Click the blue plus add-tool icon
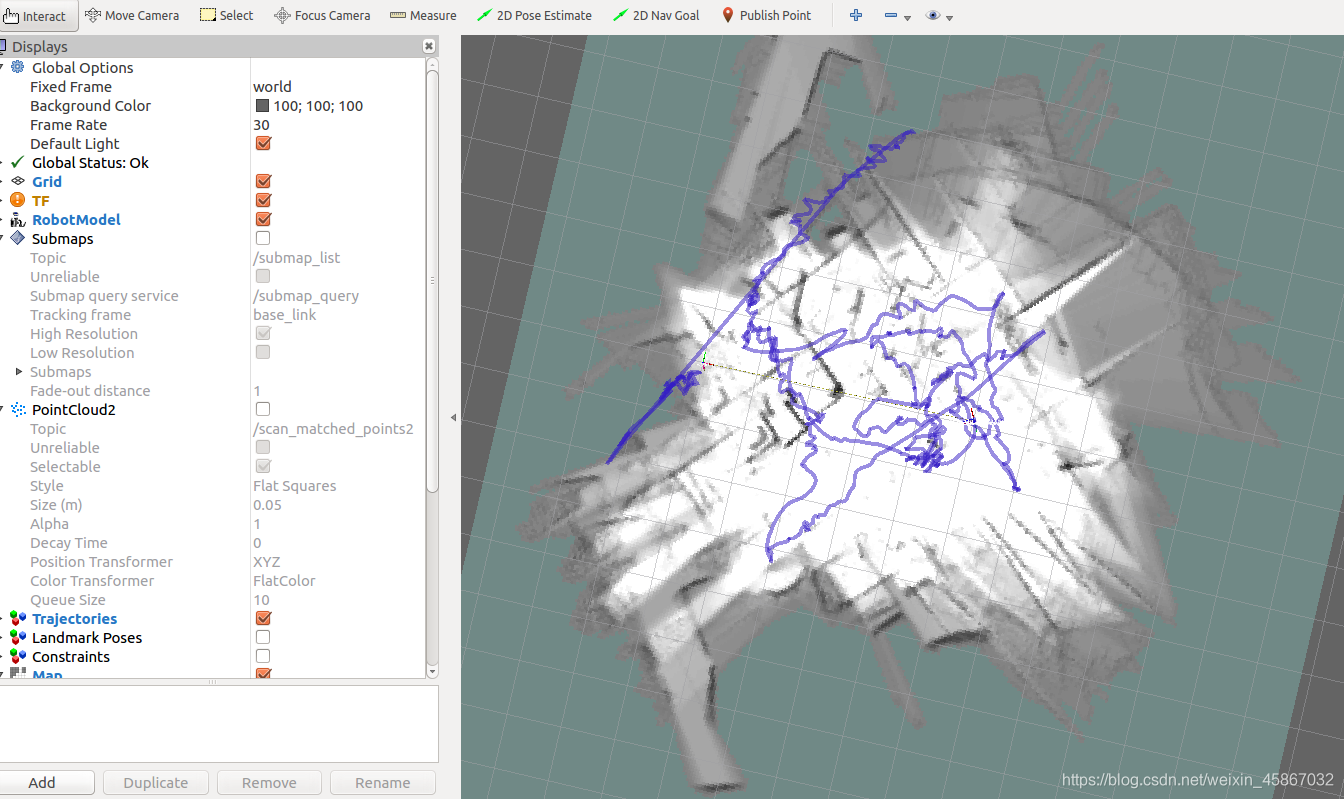The height and width of the screenshot is (799, 1344). point(856,15)
